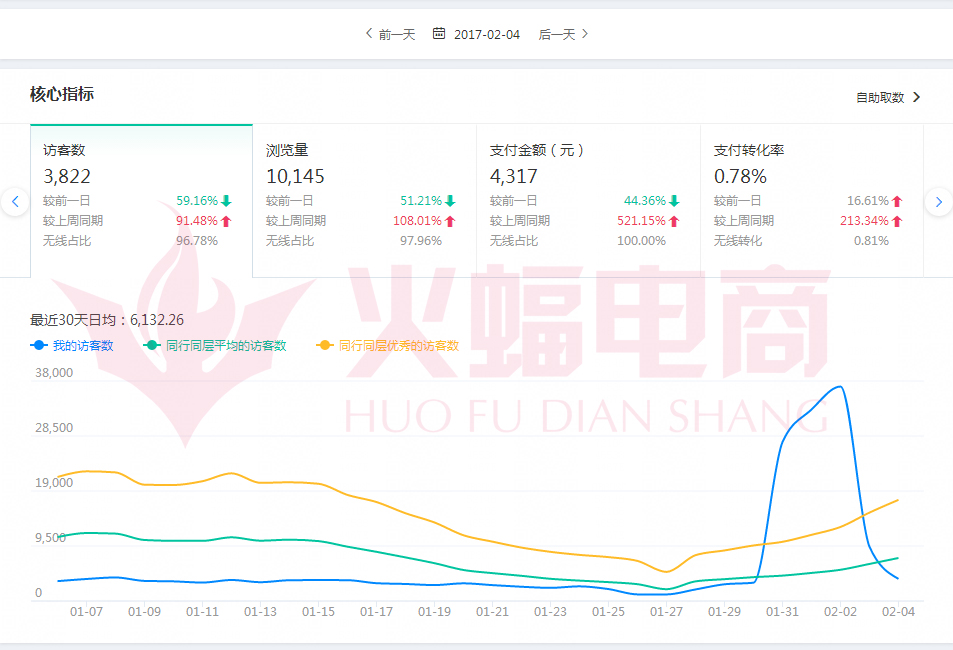Select the 浏览量 metric card
Viewport: 953px width, 650px height.
365,201
